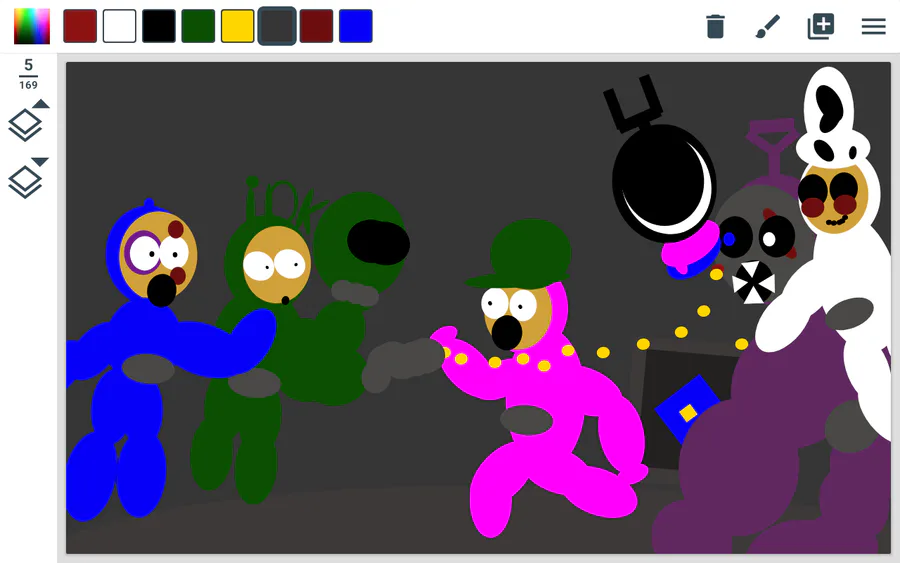Click the layer counter 5 of 169
Screen dimensions: 900x563
[28, 75]
